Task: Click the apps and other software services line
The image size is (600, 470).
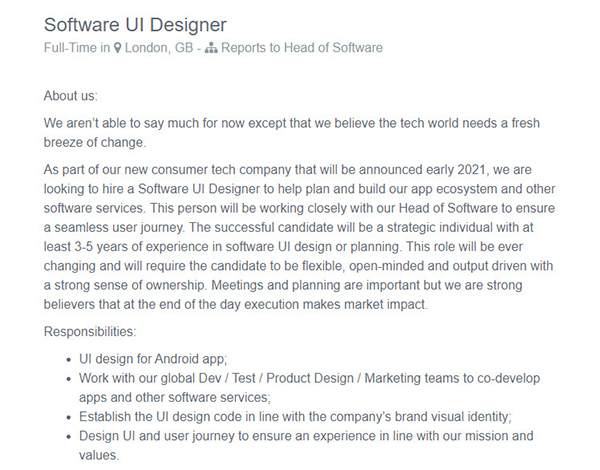Action: pos(175,397)
